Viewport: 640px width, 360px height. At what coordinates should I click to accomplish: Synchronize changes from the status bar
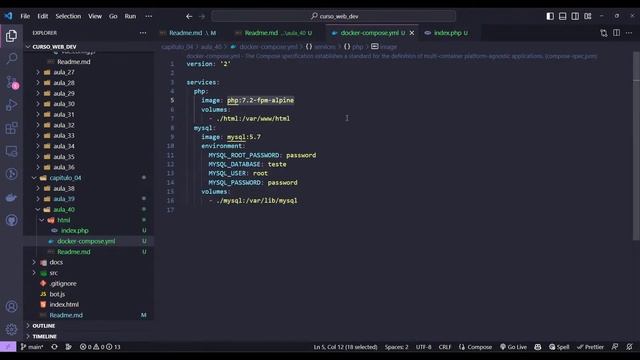click(x=54, y=347)
